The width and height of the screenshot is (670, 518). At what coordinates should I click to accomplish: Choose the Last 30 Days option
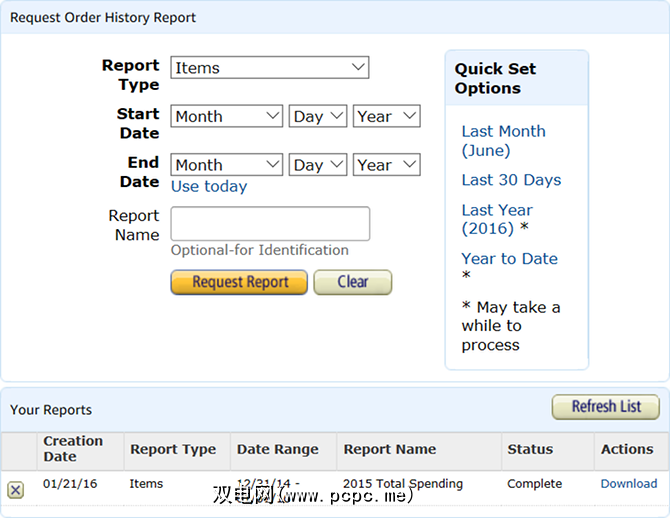point(511,180)
